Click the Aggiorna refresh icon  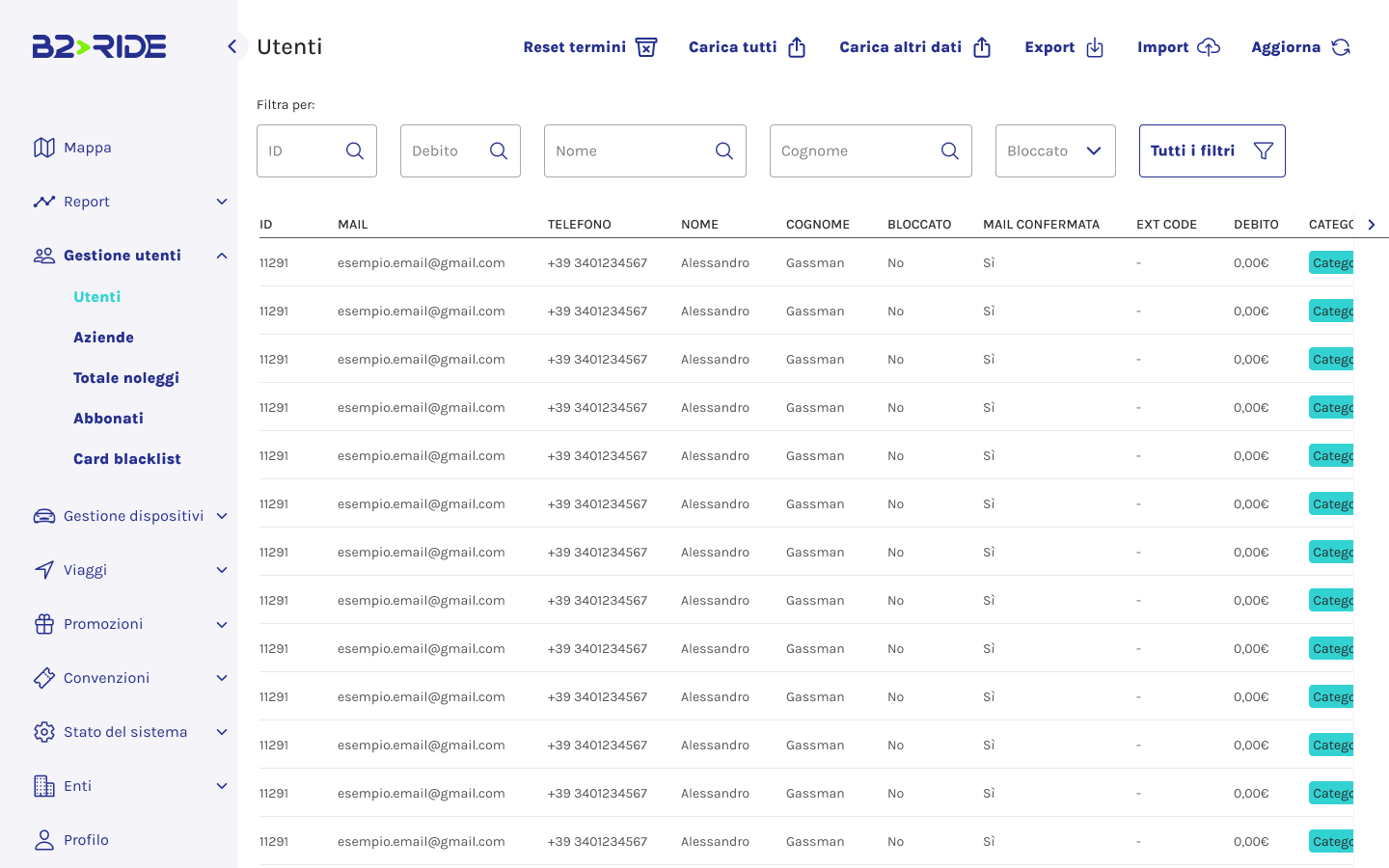[x=1341, y=47]
